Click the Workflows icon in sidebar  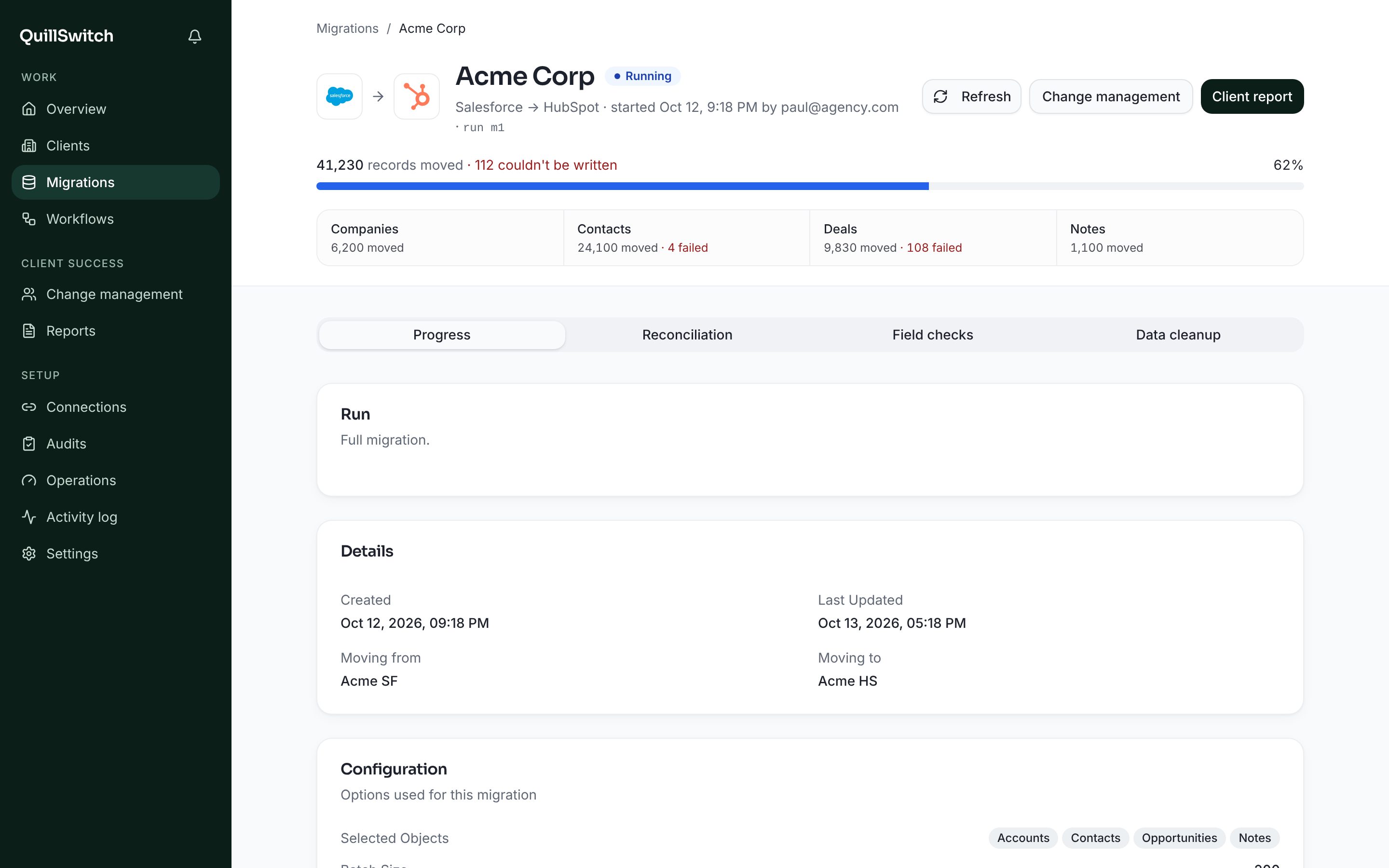pyautogui.click(x=29, y=219)
